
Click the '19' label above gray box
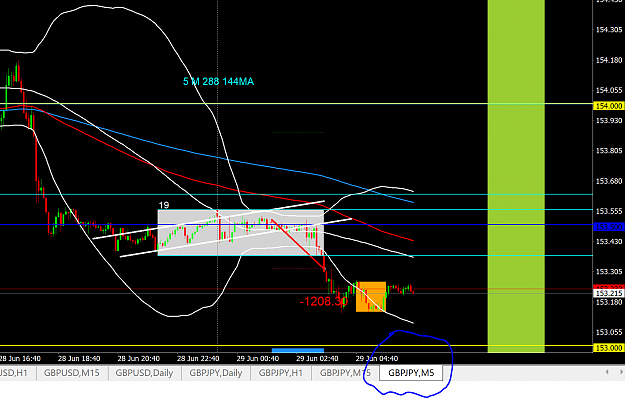164,205
